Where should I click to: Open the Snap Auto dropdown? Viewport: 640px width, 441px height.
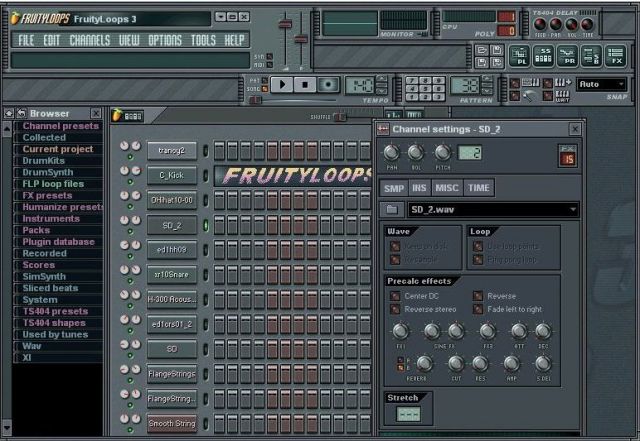(601, 85)
